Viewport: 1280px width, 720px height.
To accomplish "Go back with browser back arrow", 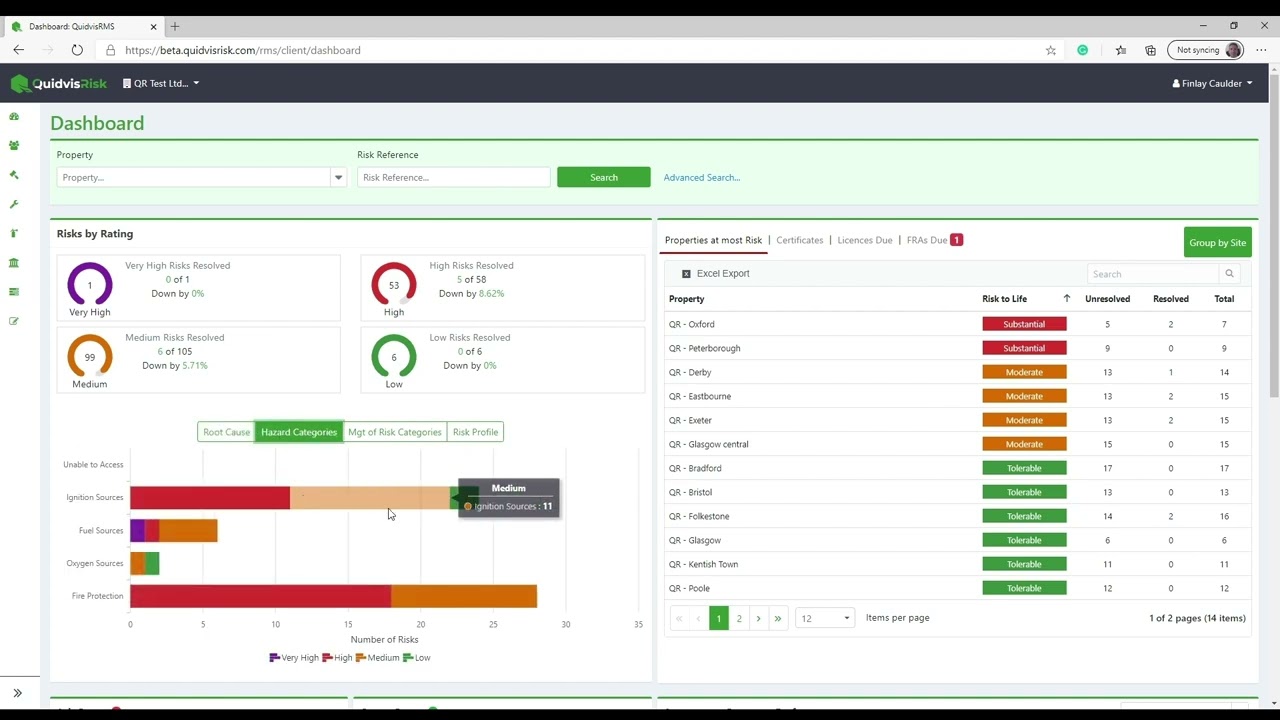I will 19,50.
